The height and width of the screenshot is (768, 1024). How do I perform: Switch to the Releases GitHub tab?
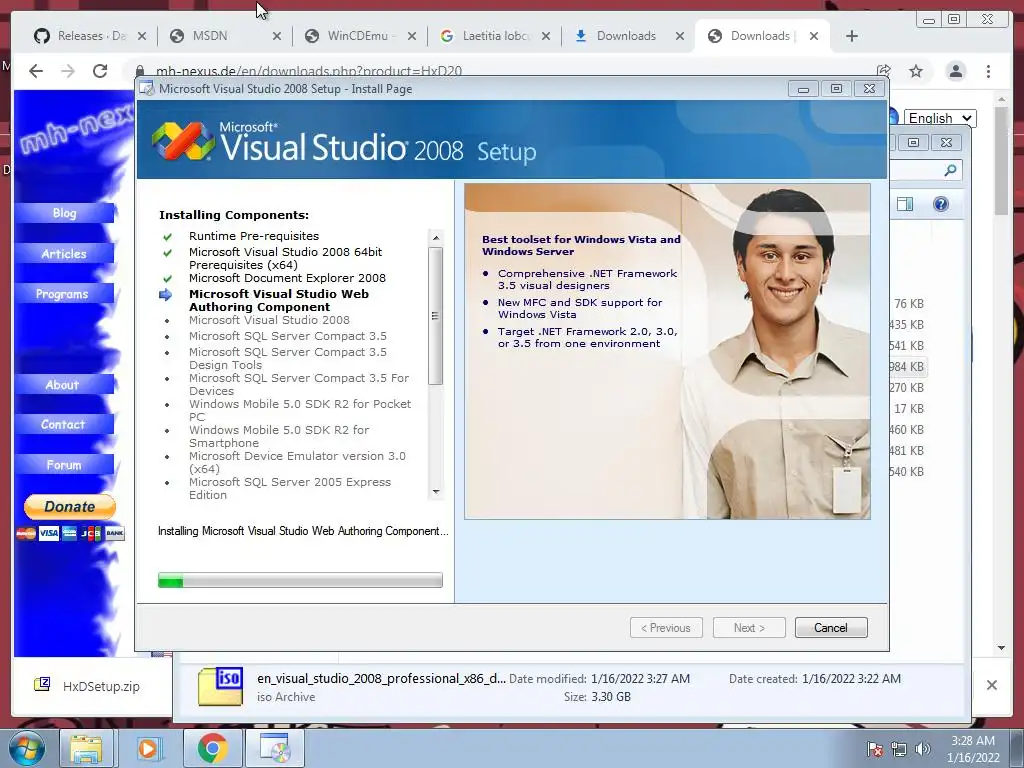coord(90,36)
